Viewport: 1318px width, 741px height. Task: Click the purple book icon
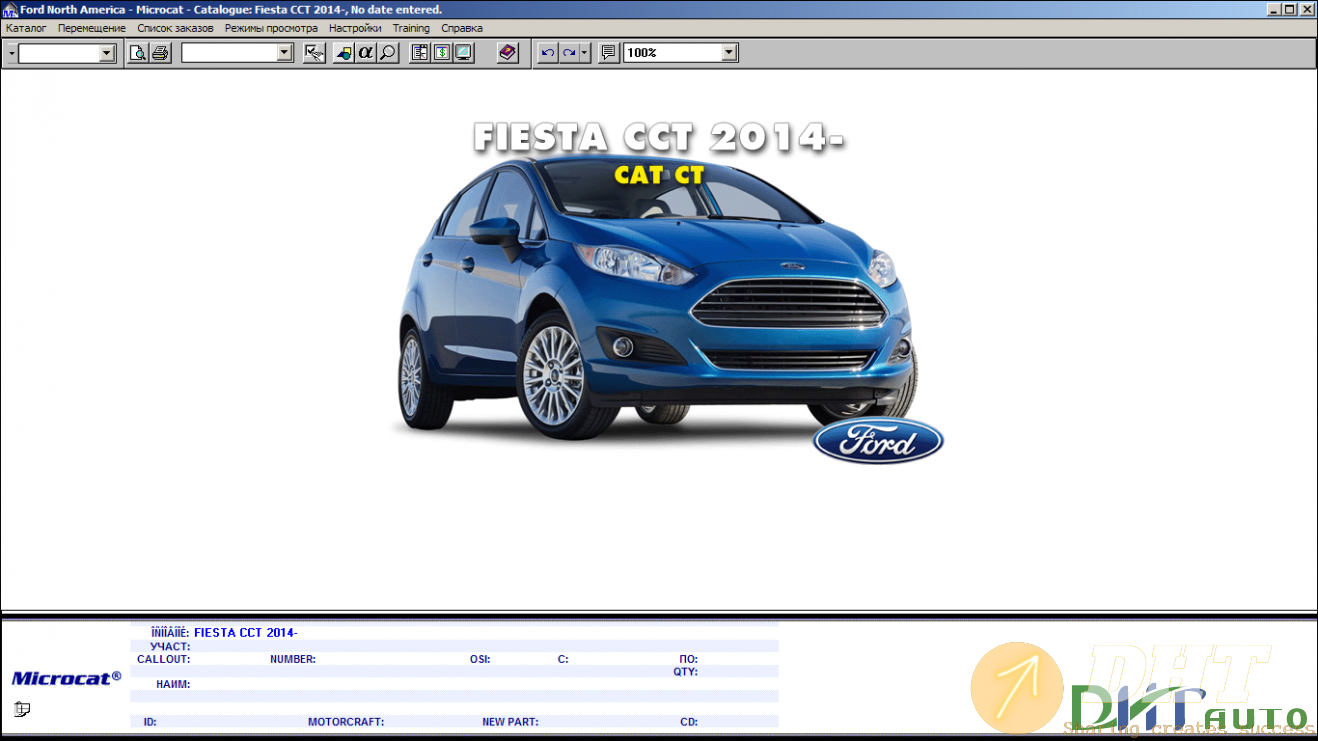(508, 53)
